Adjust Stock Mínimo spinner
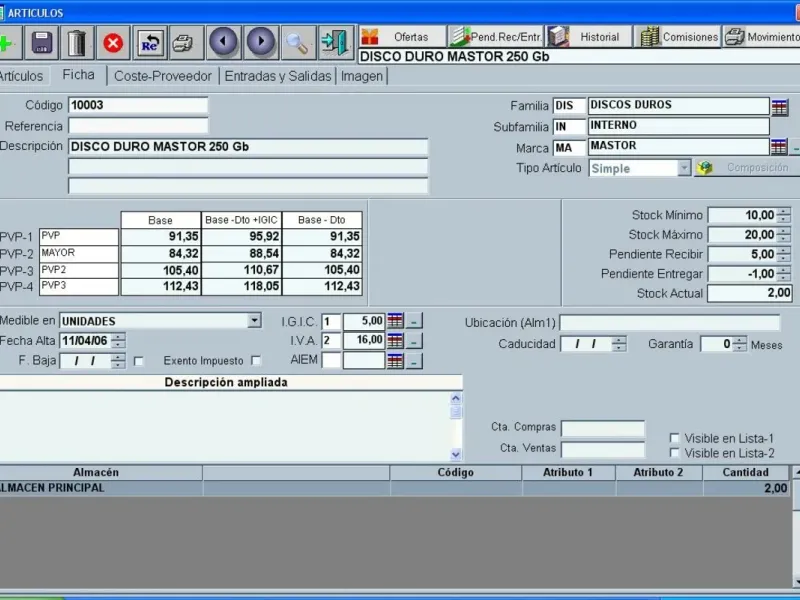This screenshot has height=600, width=800. pos(784,215)
